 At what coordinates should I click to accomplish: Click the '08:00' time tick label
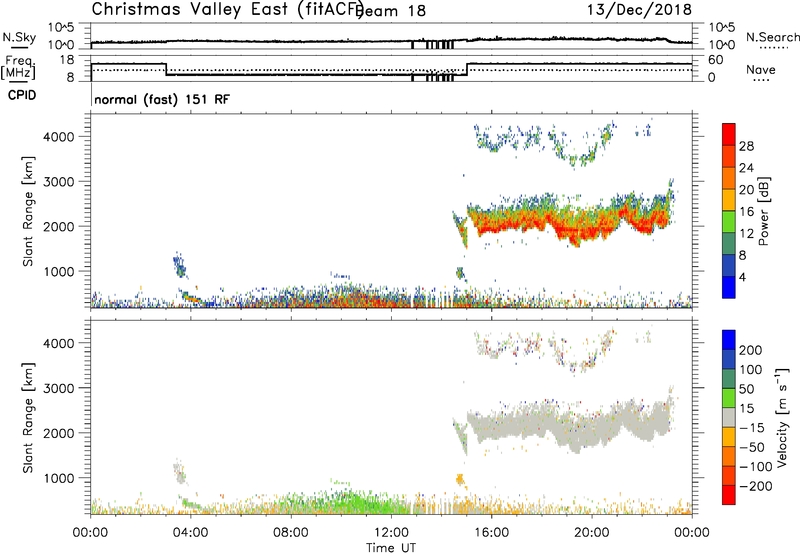[x=291, y=533]
